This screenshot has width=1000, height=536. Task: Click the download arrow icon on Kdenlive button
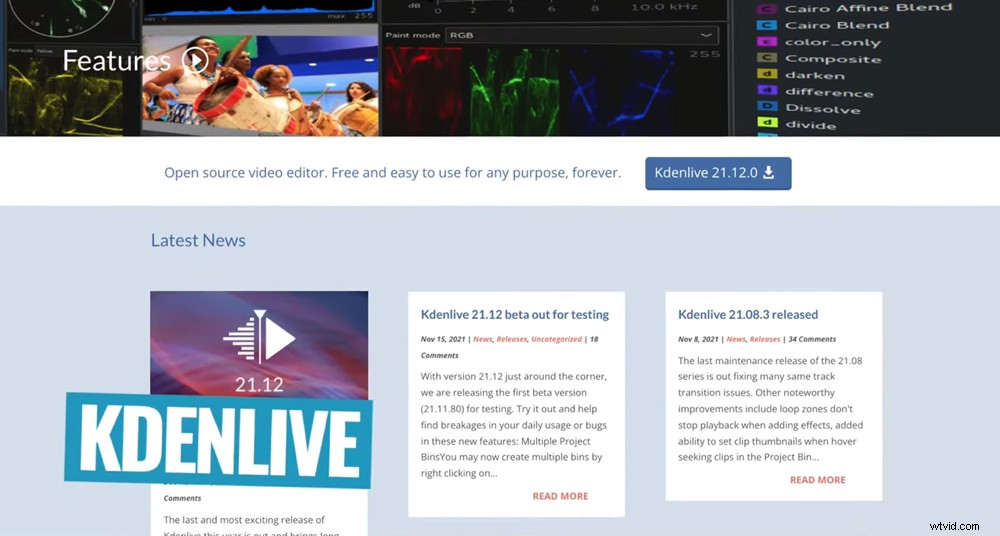(768, 173)
